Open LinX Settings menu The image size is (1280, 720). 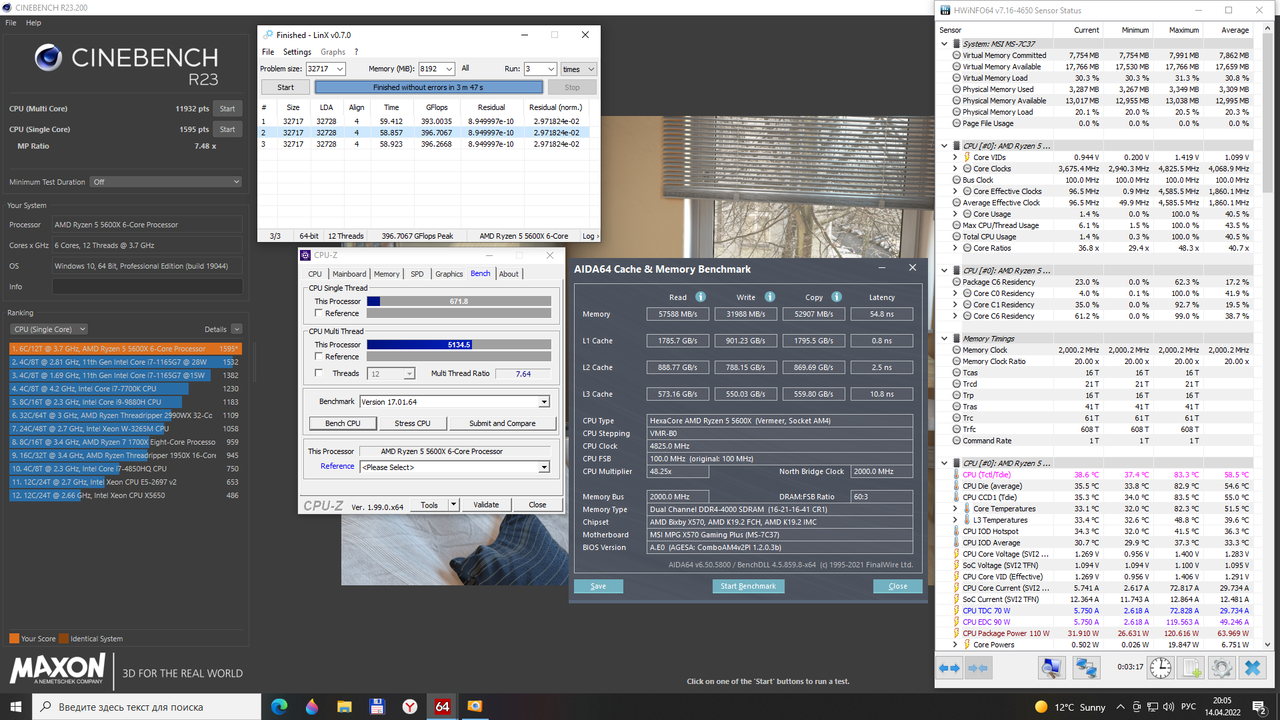[x=297, y=52]
